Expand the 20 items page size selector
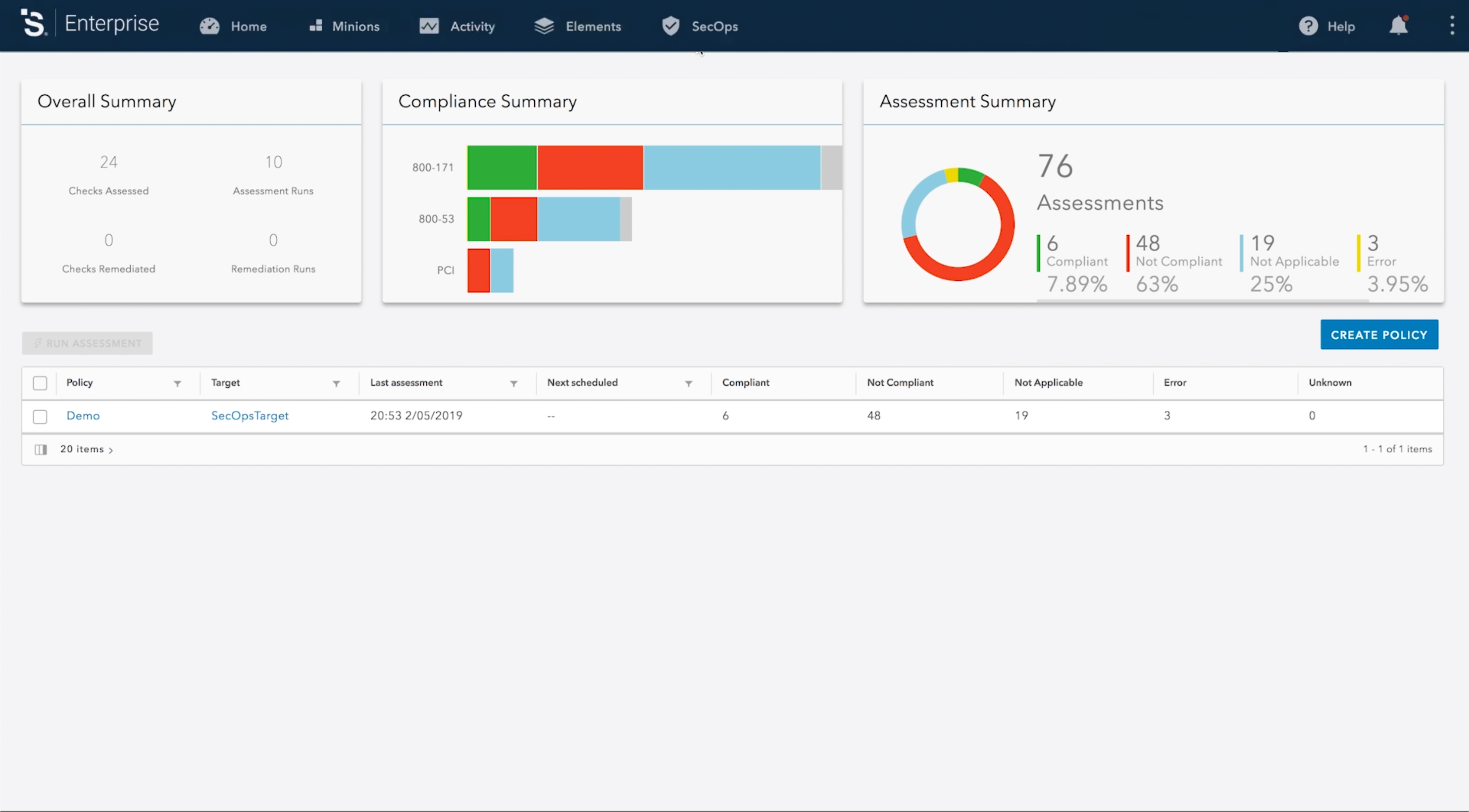 [87, 449]
